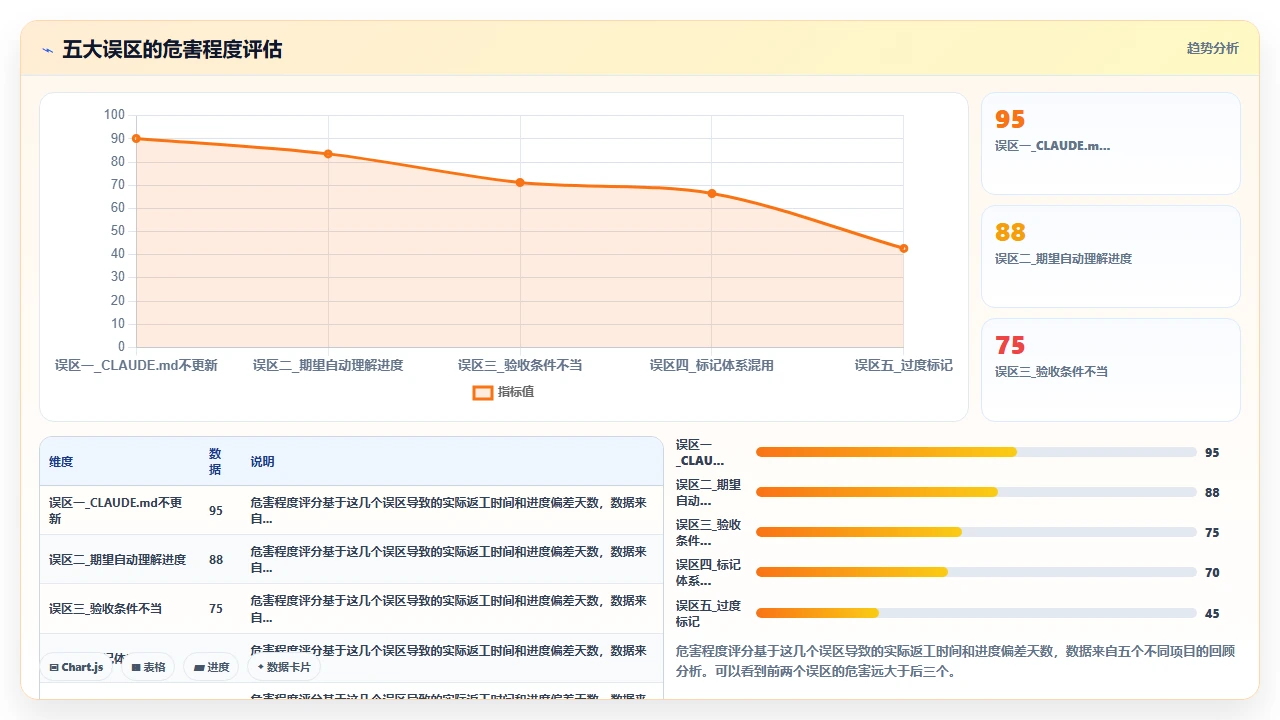Click the Chart.js chip
This screenshot has width=1280, height=720.
coord(76,667)
